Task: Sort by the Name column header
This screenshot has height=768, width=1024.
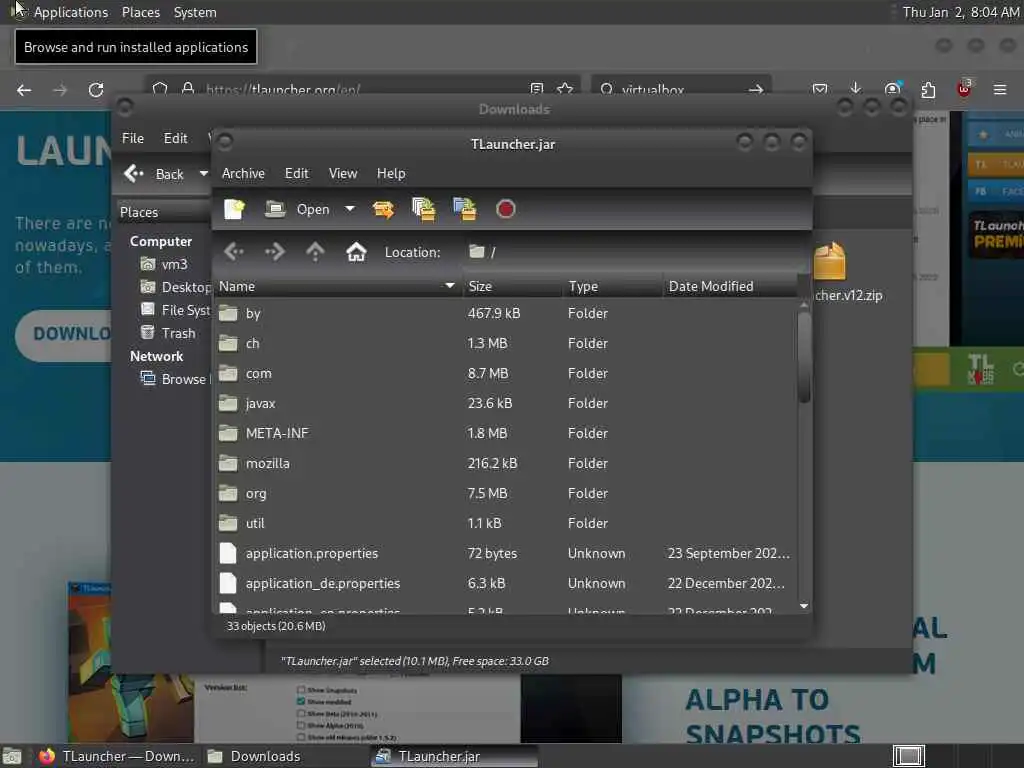Action: [x=337, y=286]
